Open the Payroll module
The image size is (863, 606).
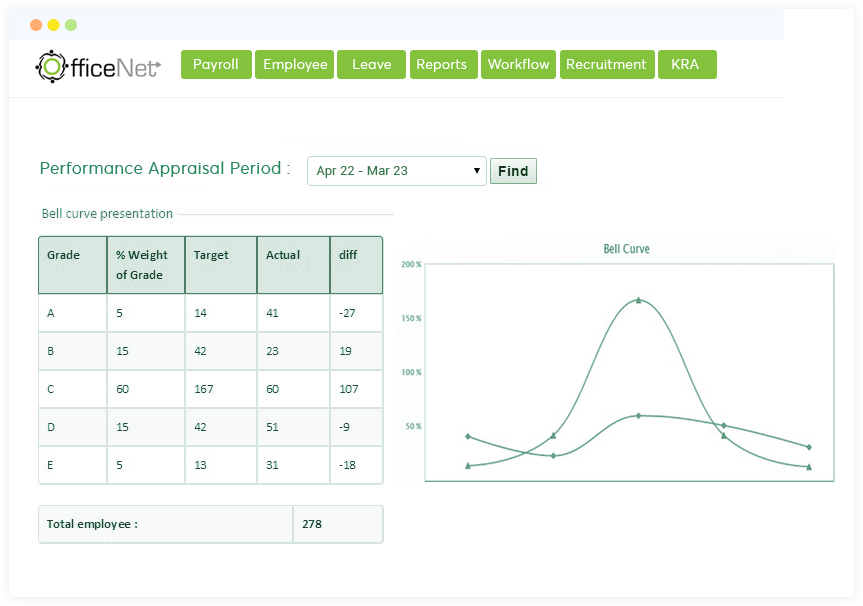[x=215, y=64]
